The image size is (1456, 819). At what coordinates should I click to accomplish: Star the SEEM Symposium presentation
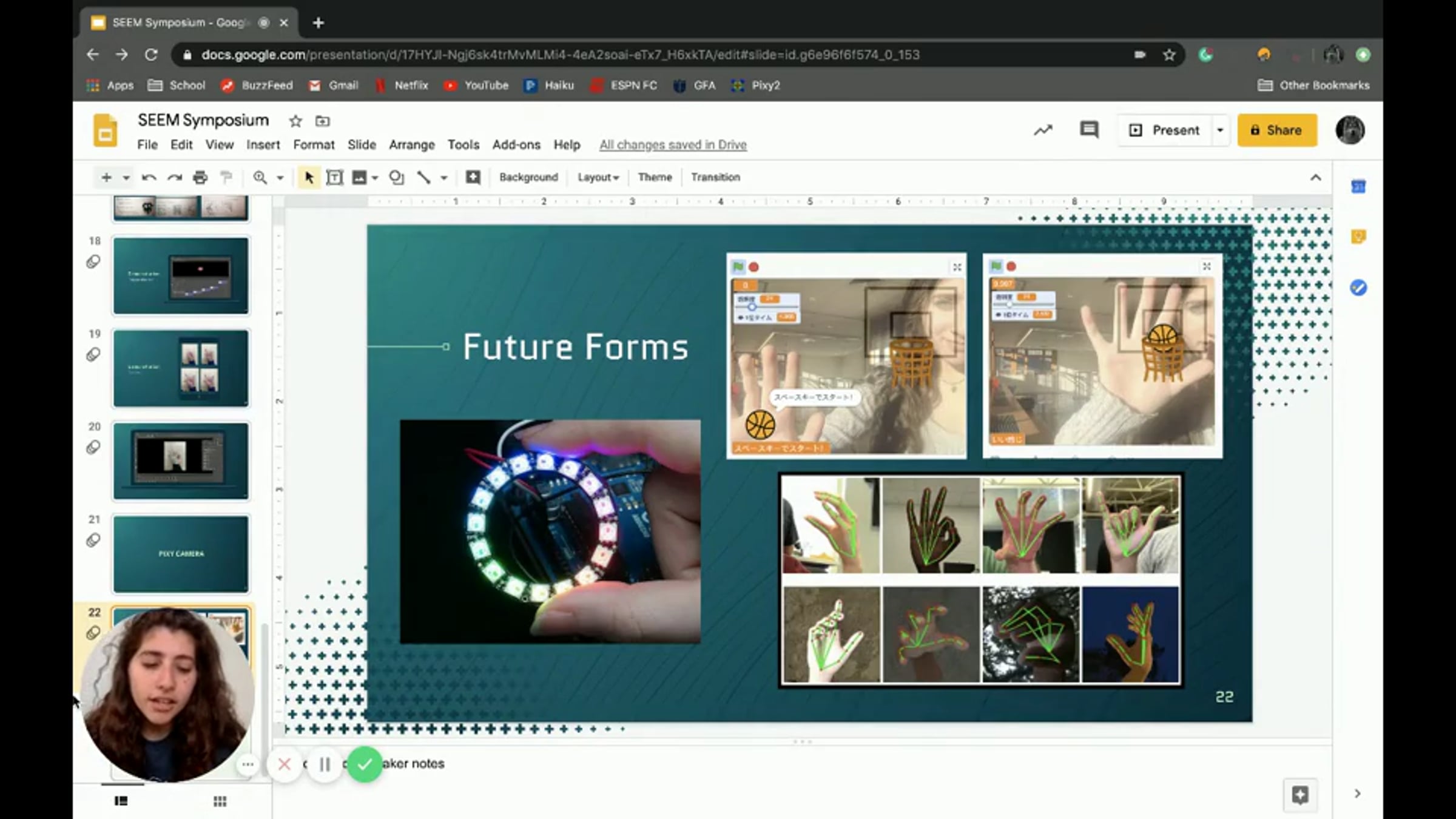click(x=295, y=121)
